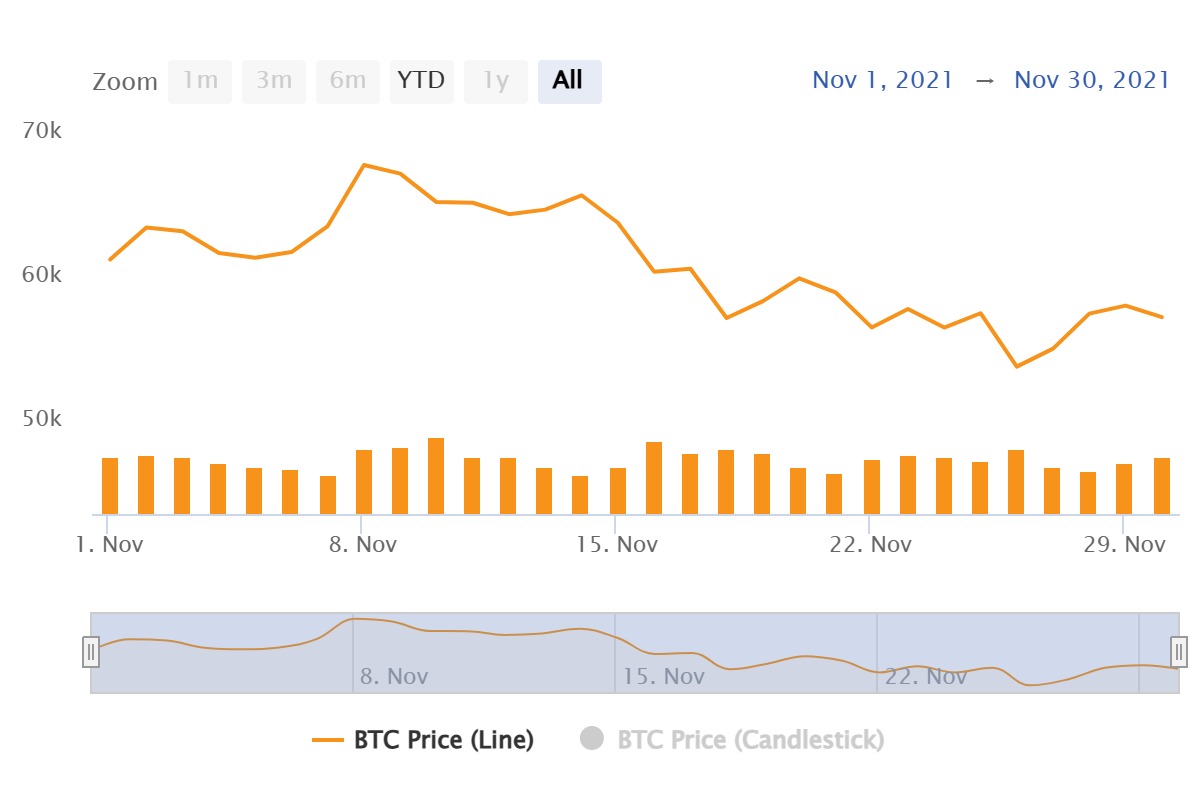This screenshot has width=1200, height=800.
Task: Click the tallest volume bar on Nov 10
Action: [x=436, y=476]
